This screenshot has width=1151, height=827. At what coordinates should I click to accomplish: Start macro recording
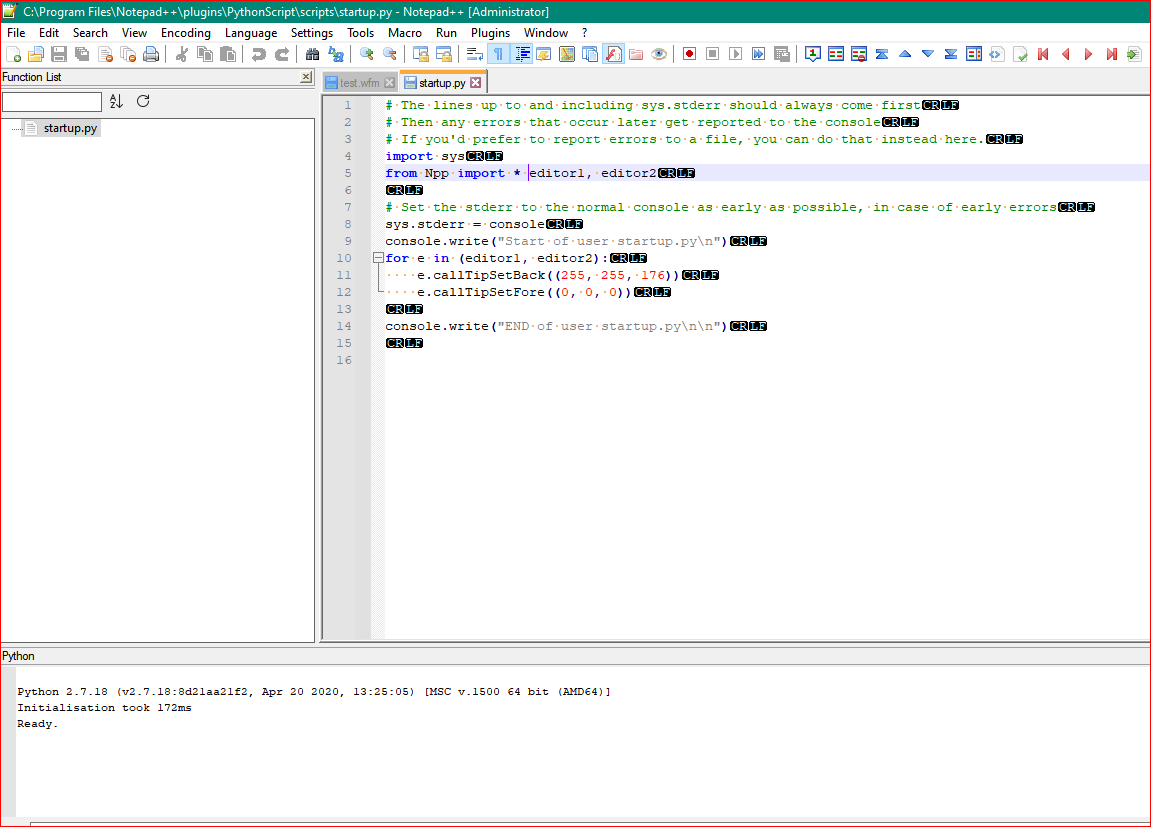[x=689, y=53]
